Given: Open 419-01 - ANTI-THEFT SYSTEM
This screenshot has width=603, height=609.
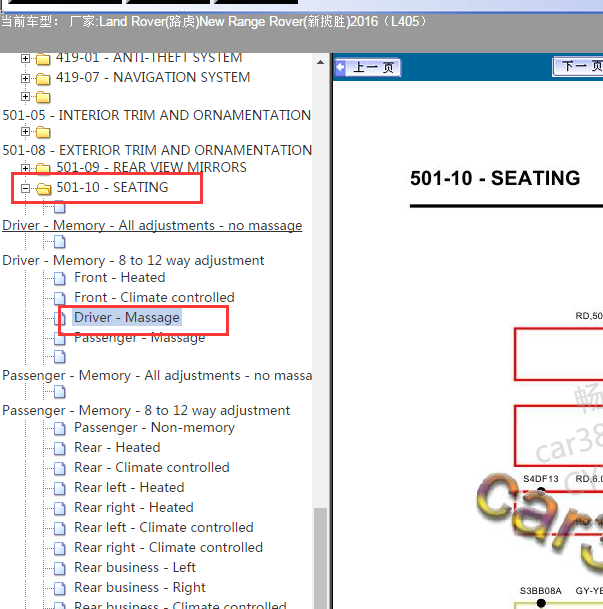Looking at the screenshot, I should (x=149, y=58).
